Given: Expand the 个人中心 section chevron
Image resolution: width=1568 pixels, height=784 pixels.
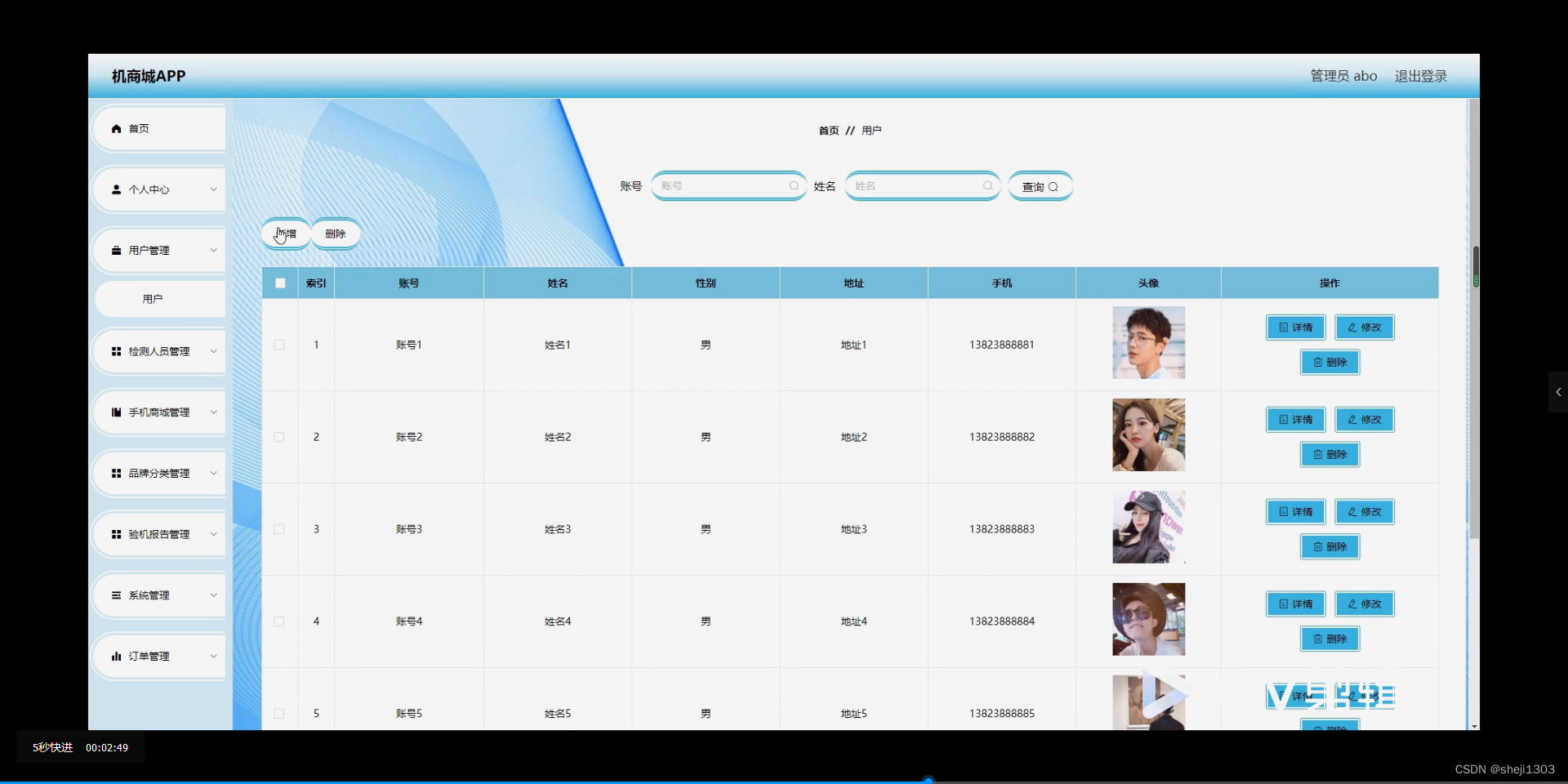Looking at the screenshot, I should [212, 189].
